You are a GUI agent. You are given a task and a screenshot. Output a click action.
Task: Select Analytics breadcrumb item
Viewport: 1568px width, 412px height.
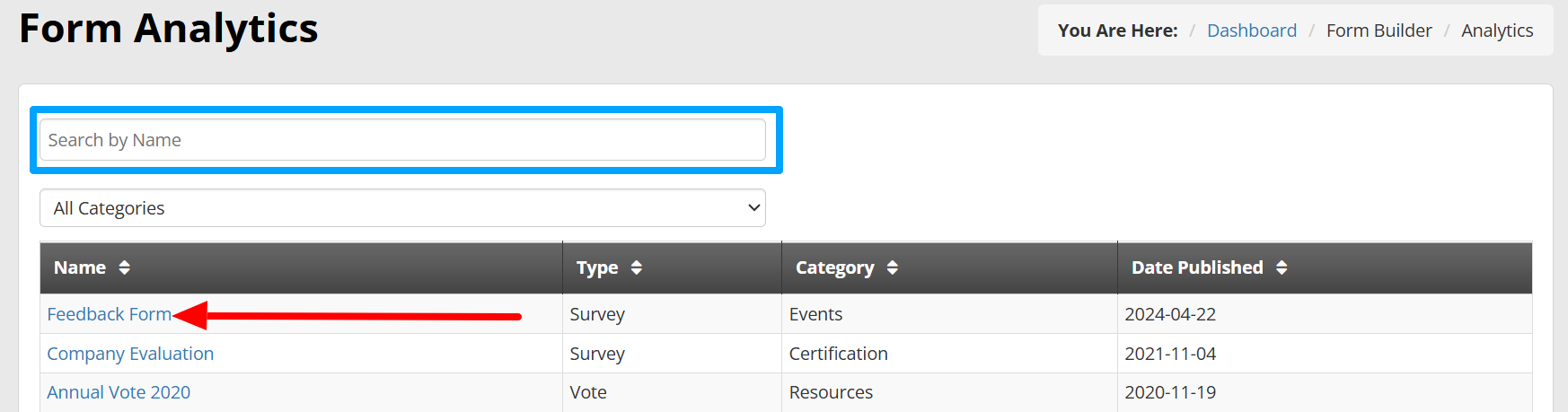(x=1497, y=31)
